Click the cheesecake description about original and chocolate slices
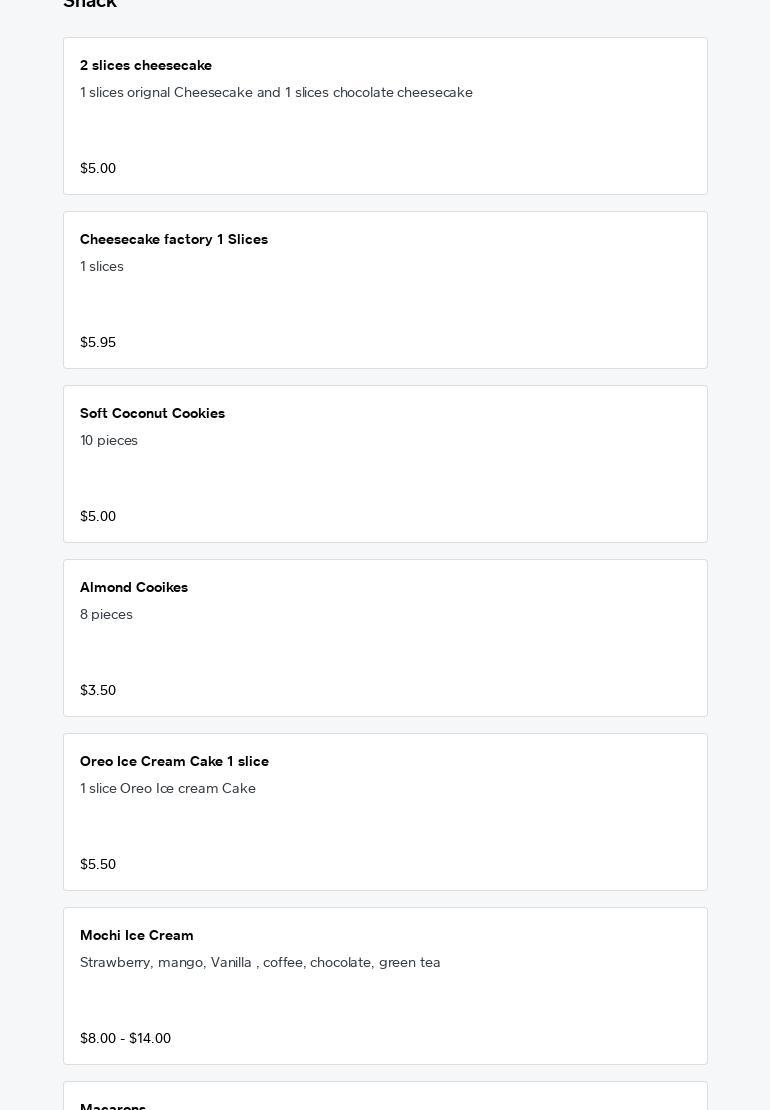 pos(276,93)
